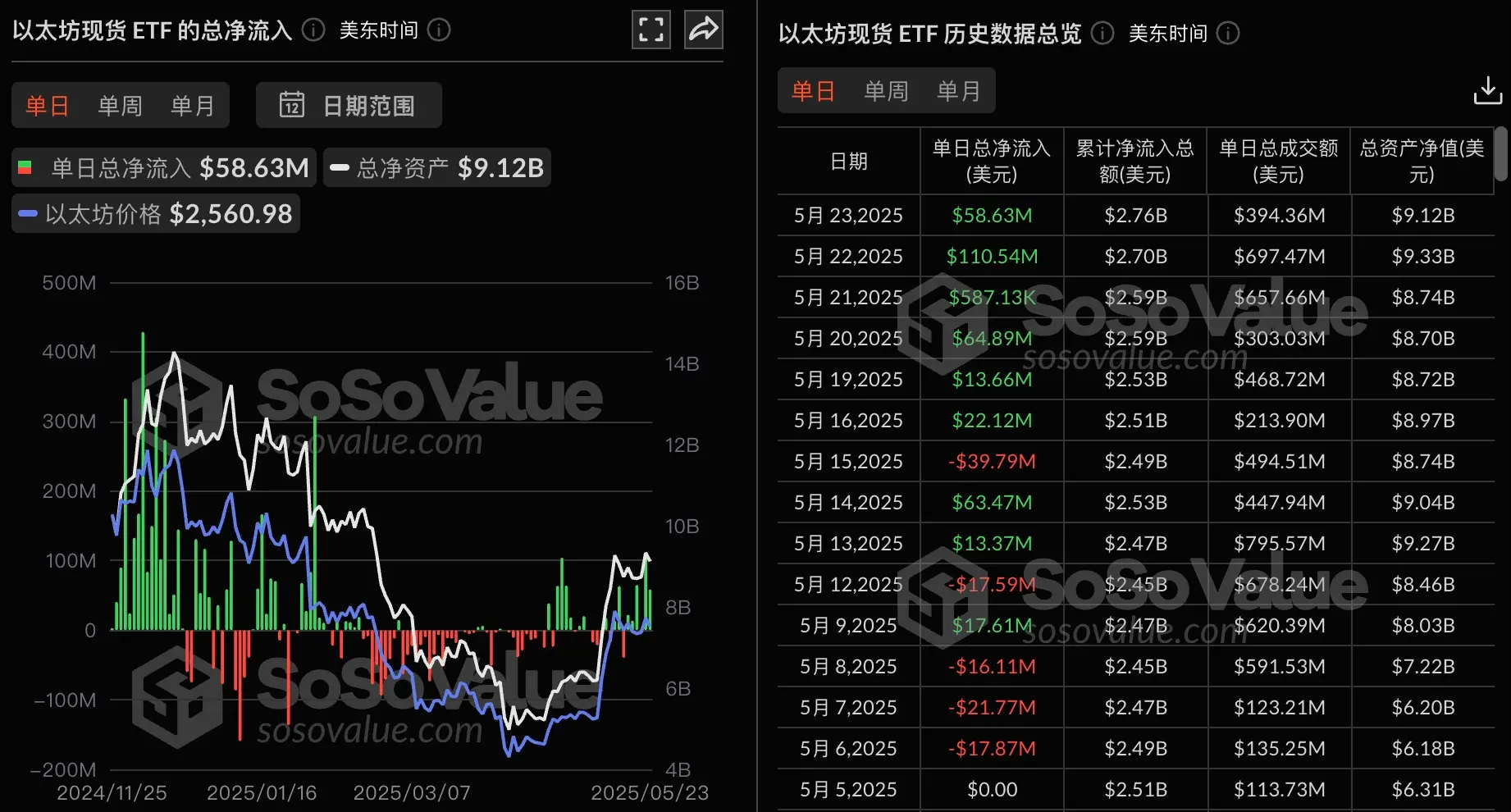This screenshot has height=812, width=1511.
Task: Expand the inflow chart to fullscreen
Action: pyautogui.click(x=651, y=29)
